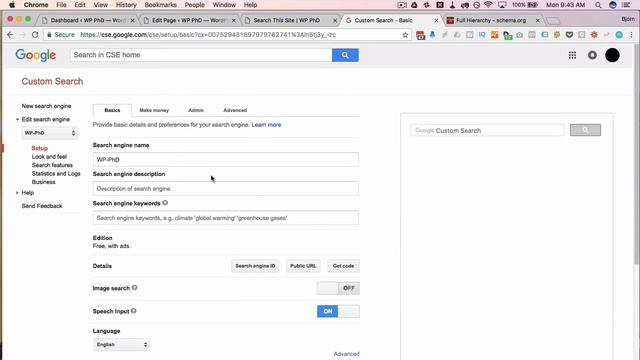The height and width of the screenshot is (360, 640).
Task: Click the preview Google Custom Search box
Action: (487, 130)
